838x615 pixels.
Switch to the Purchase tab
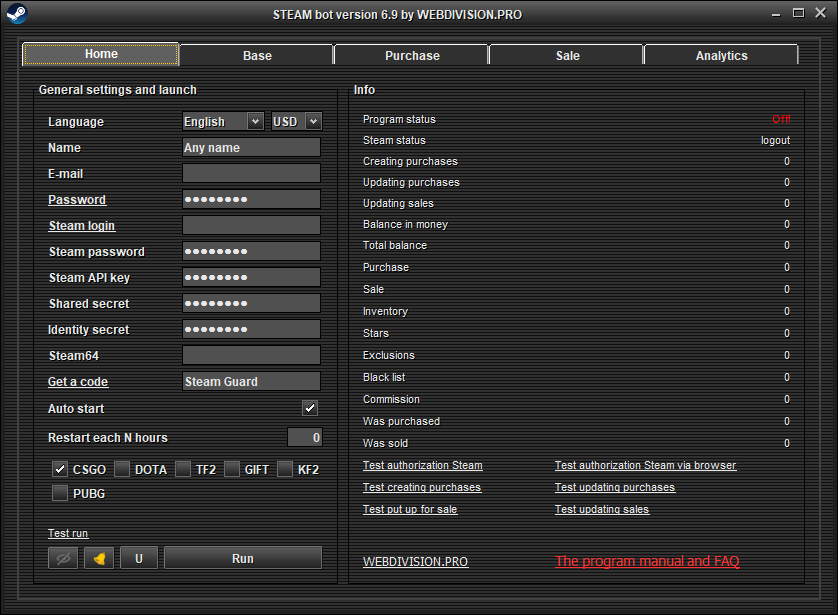(x=412, y=55)
